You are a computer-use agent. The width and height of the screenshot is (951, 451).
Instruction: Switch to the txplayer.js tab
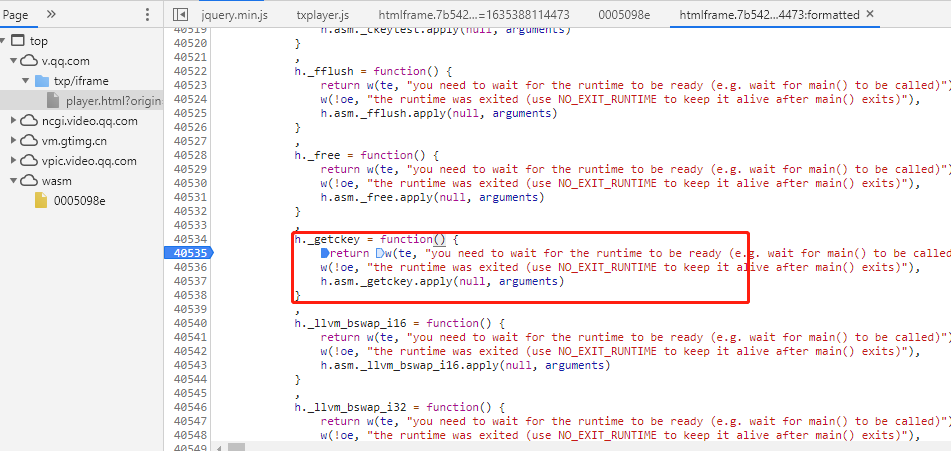pyautogui.click(x=323, y=15)
